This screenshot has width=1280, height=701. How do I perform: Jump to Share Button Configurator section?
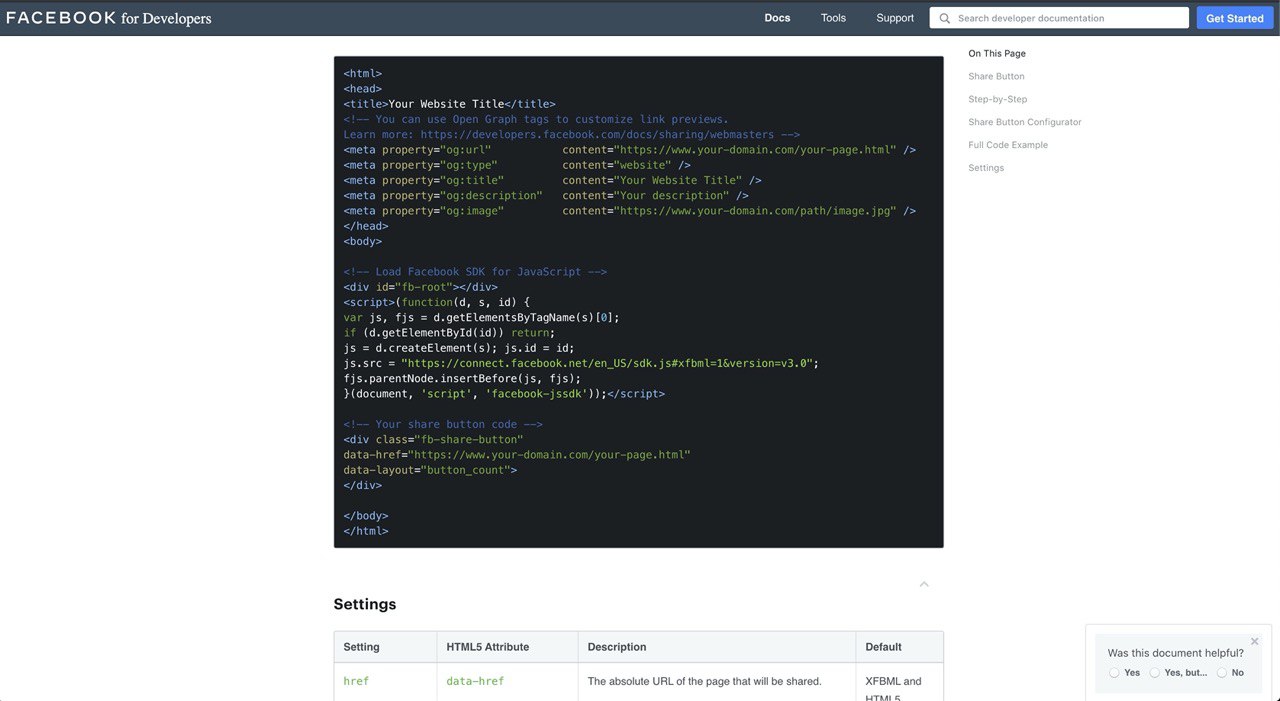1024,122
